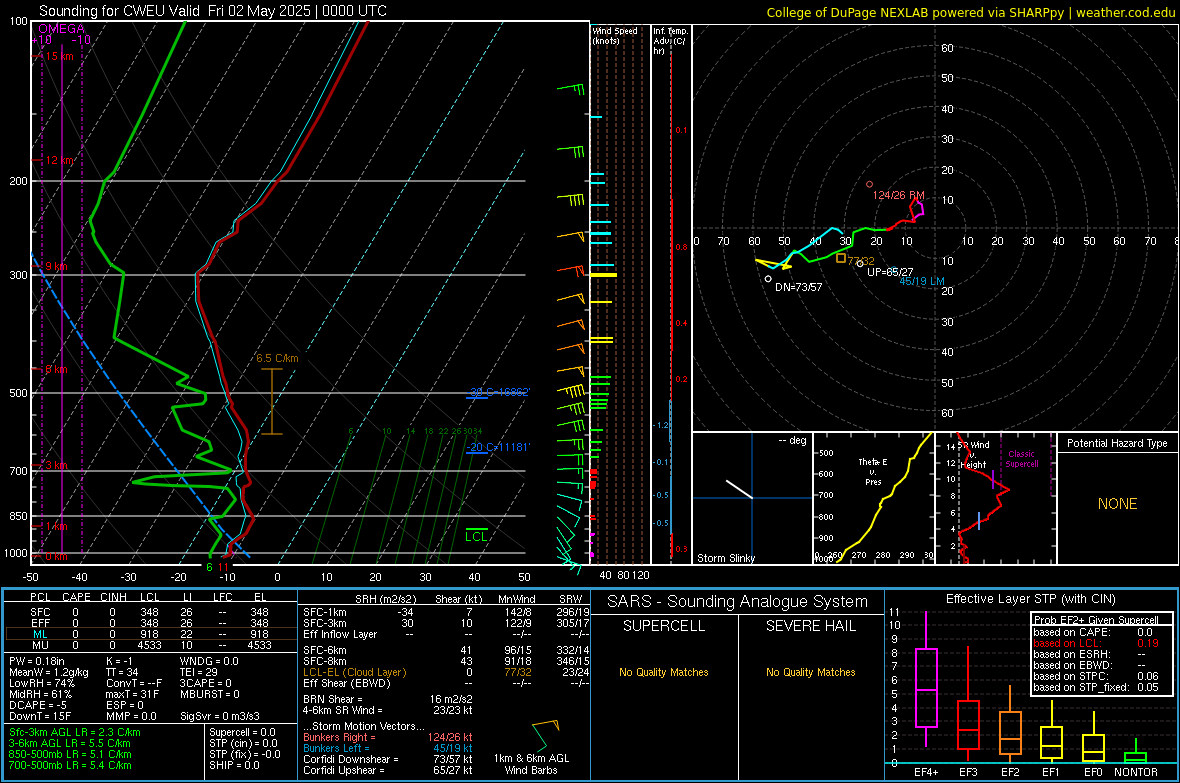Click the 15 km height marker
This screenshot has height=783, width=1180.
coord(60,56)
